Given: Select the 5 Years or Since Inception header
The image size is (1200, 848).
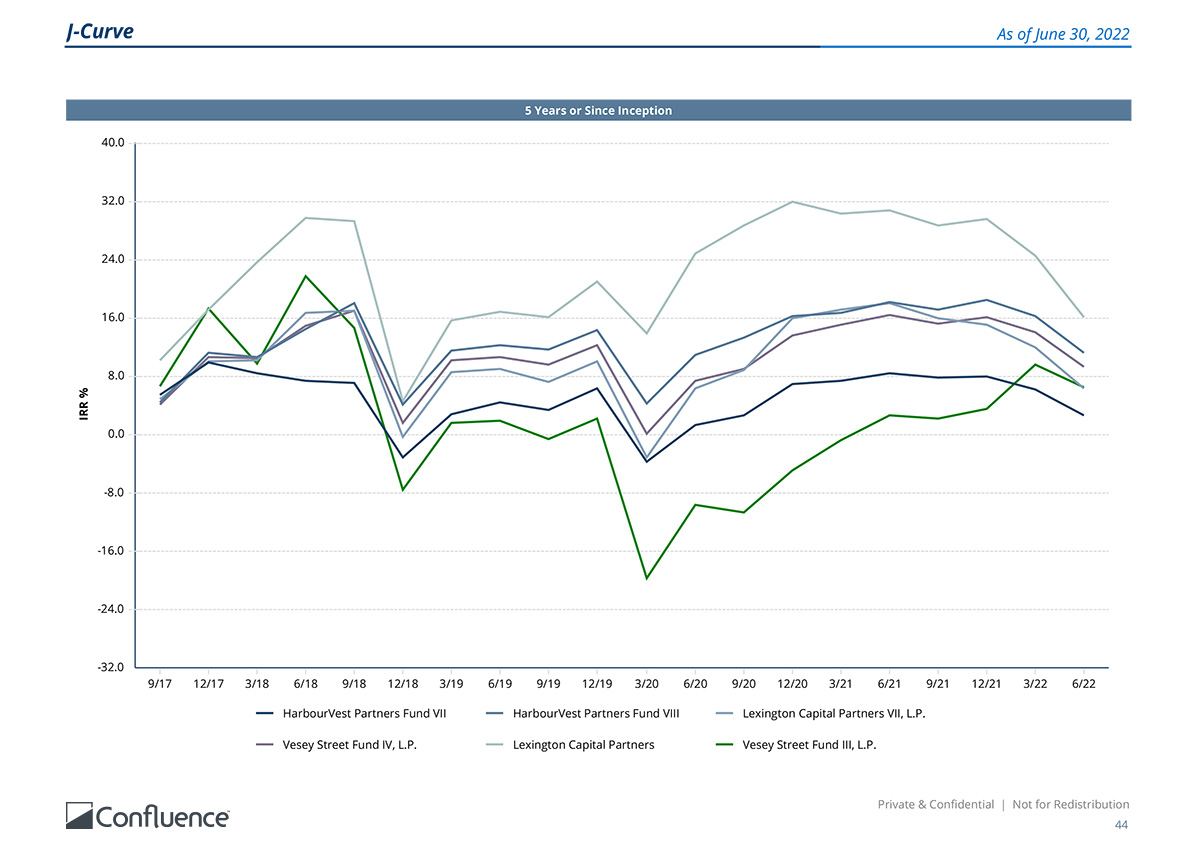Looking at the screenshot, I should [x=598, y=110].
